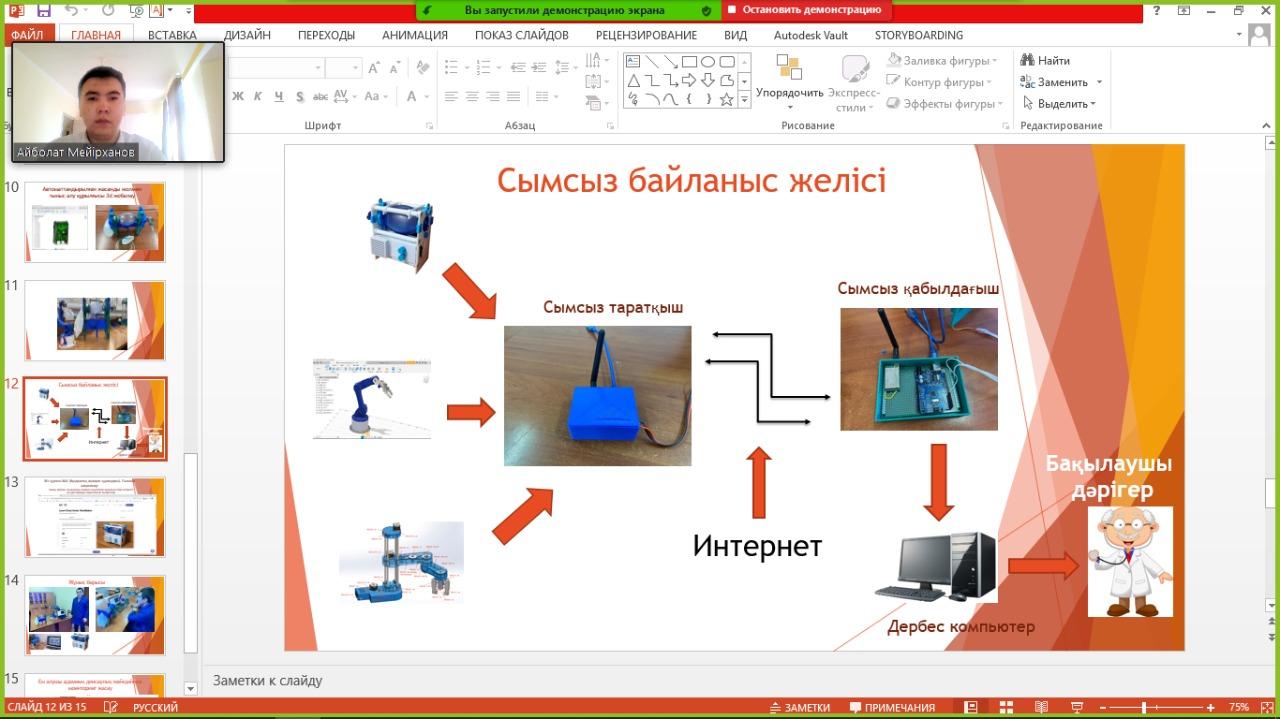Click the Упорядочить (Arrange) icon
Viewport: 1280px width, 719px height.
pyautogui.click(x=789, y=68)
